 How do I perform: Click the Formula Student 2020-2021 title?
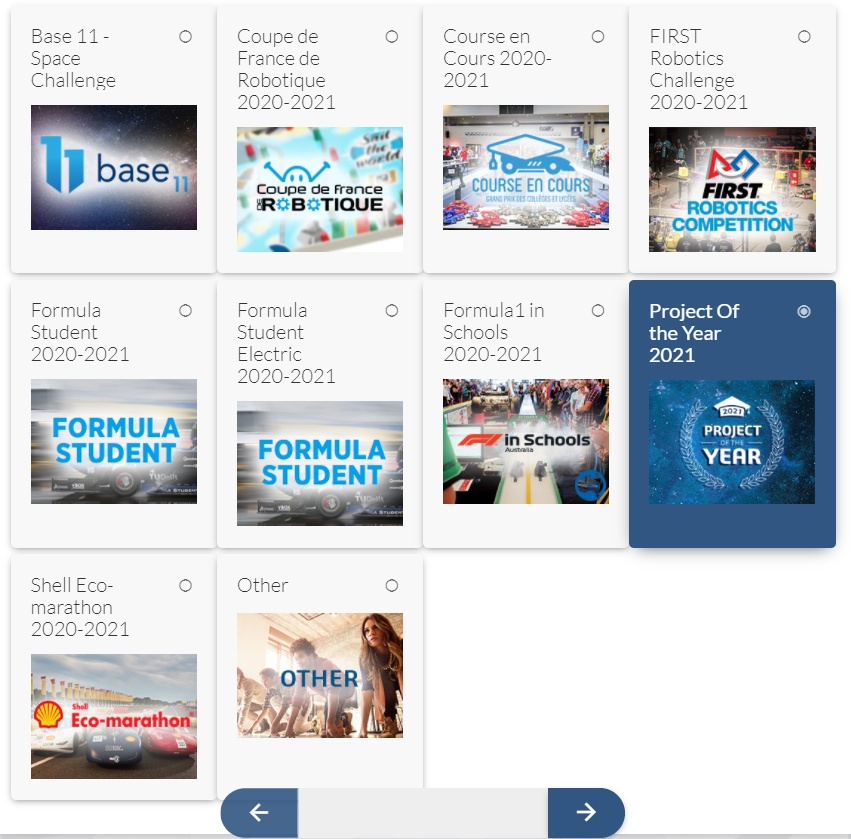point(80,332)
